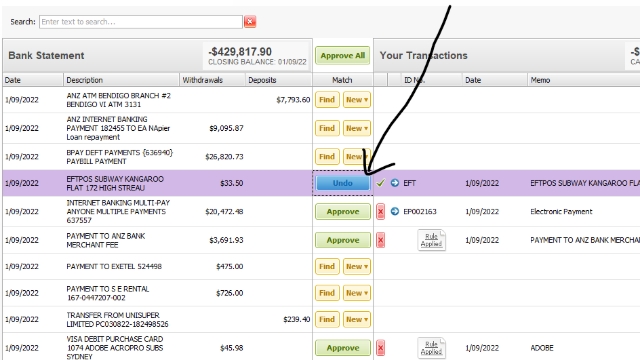The height and width of the screenshot is (360, 640).
Task: Click the search text input field
Action: pyautogui.click(x=141, y=22)
